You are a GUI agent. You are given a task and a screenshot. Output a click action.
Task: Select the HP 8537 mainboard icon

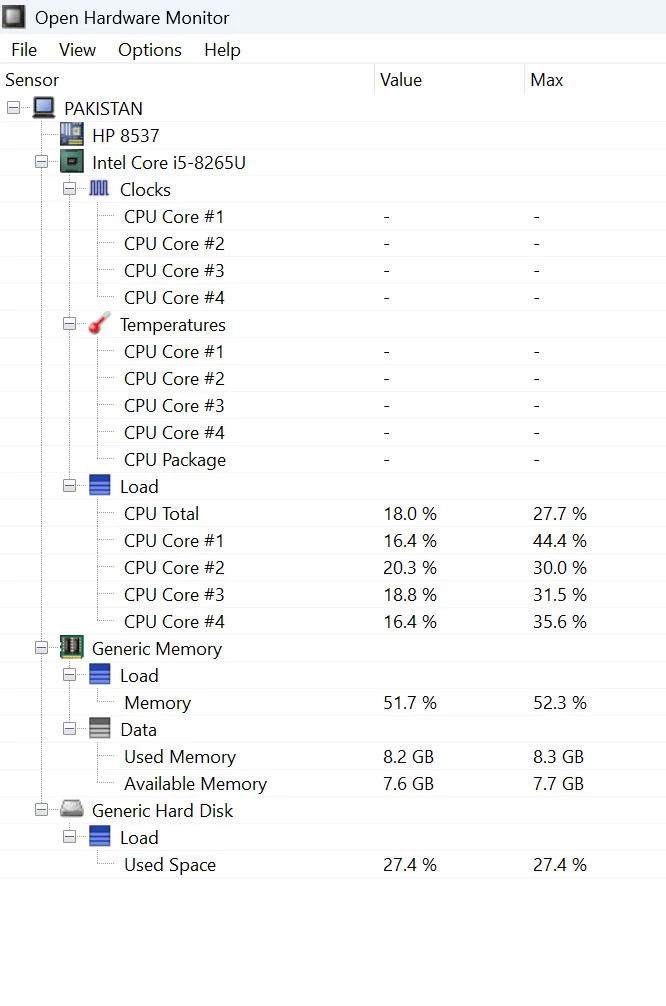click(x=71, y=134)
